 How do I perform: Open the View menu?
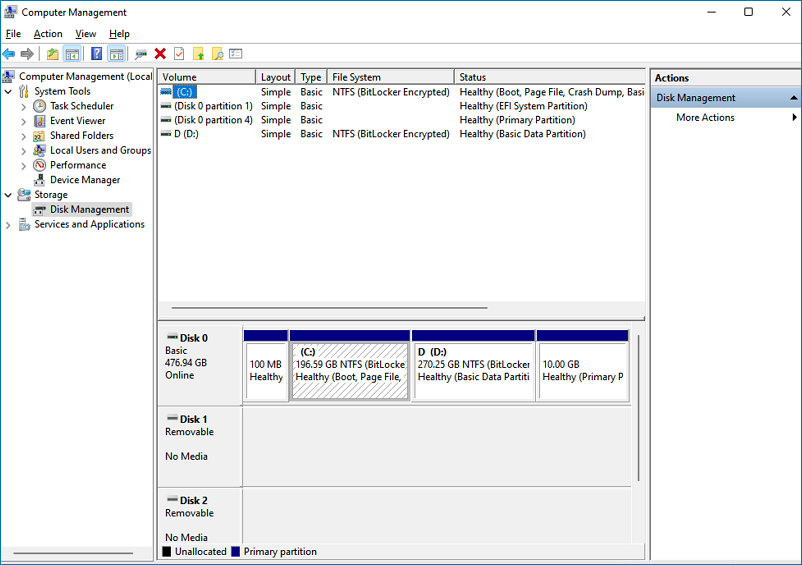[85, 34]
